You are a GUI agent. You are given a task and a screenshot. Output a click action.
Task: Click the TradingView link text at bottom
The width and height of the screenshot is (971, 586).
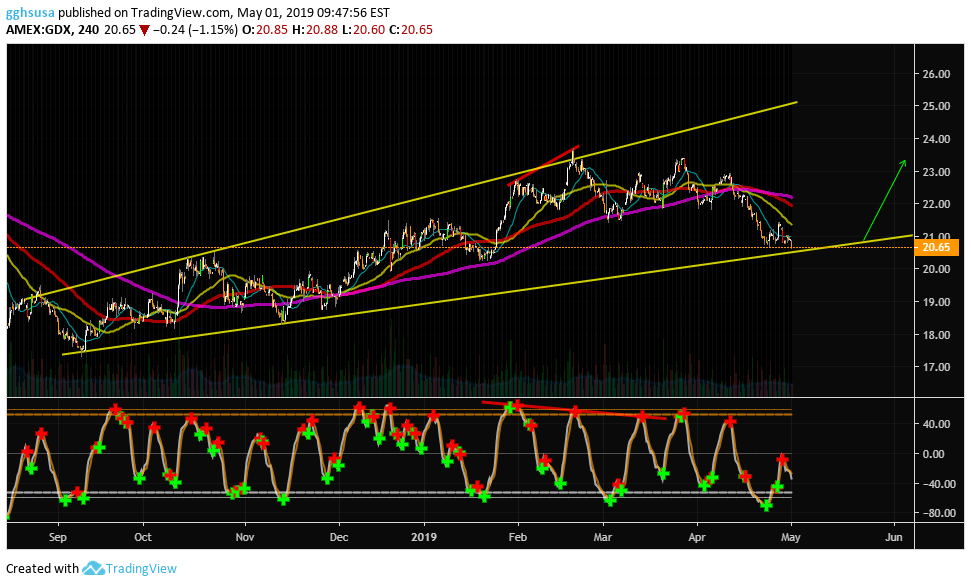(x=141, y=568)
